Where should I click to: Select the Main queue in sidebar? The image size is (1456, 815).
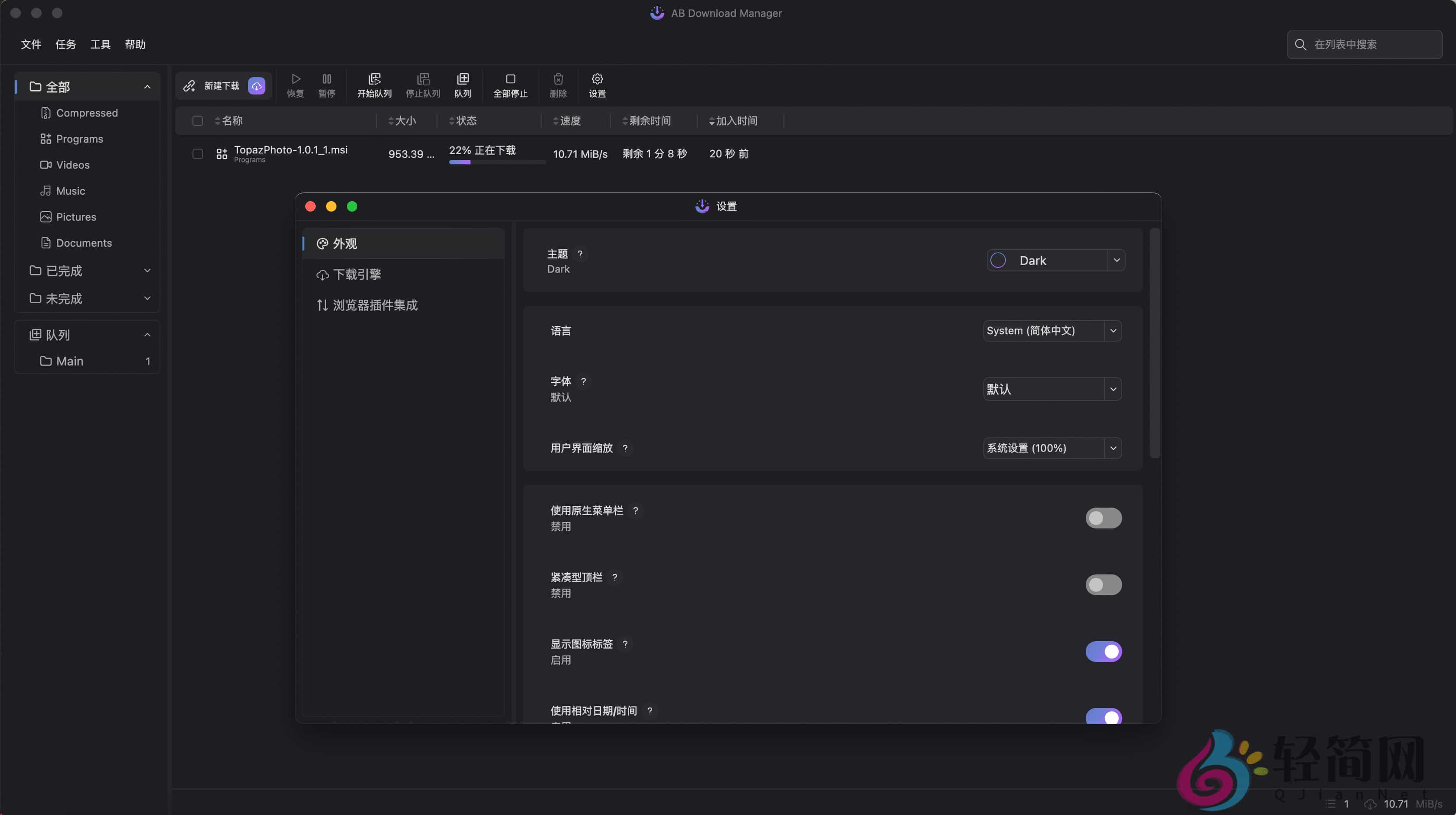71,361
